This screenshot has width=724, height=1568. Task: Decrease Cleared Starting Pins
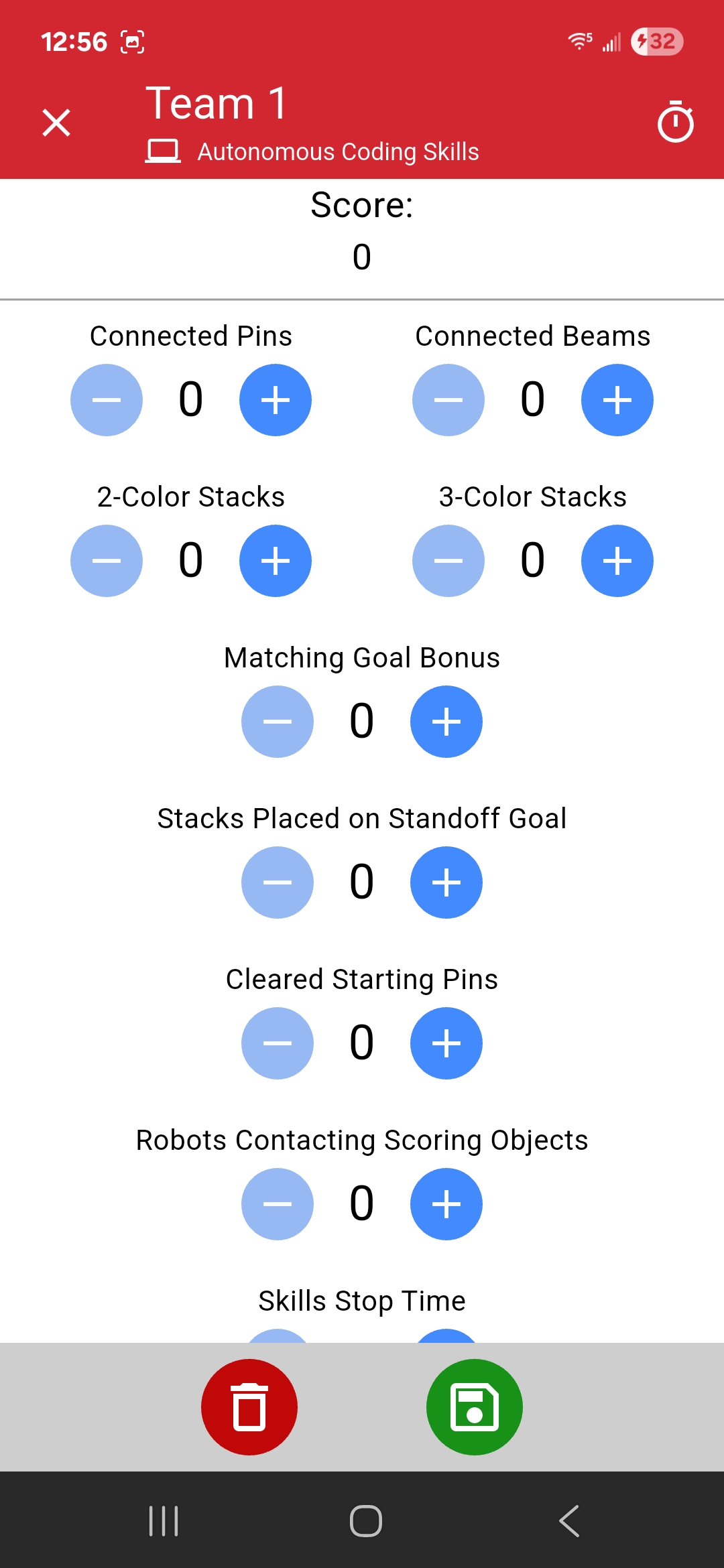coord(278,1043)
